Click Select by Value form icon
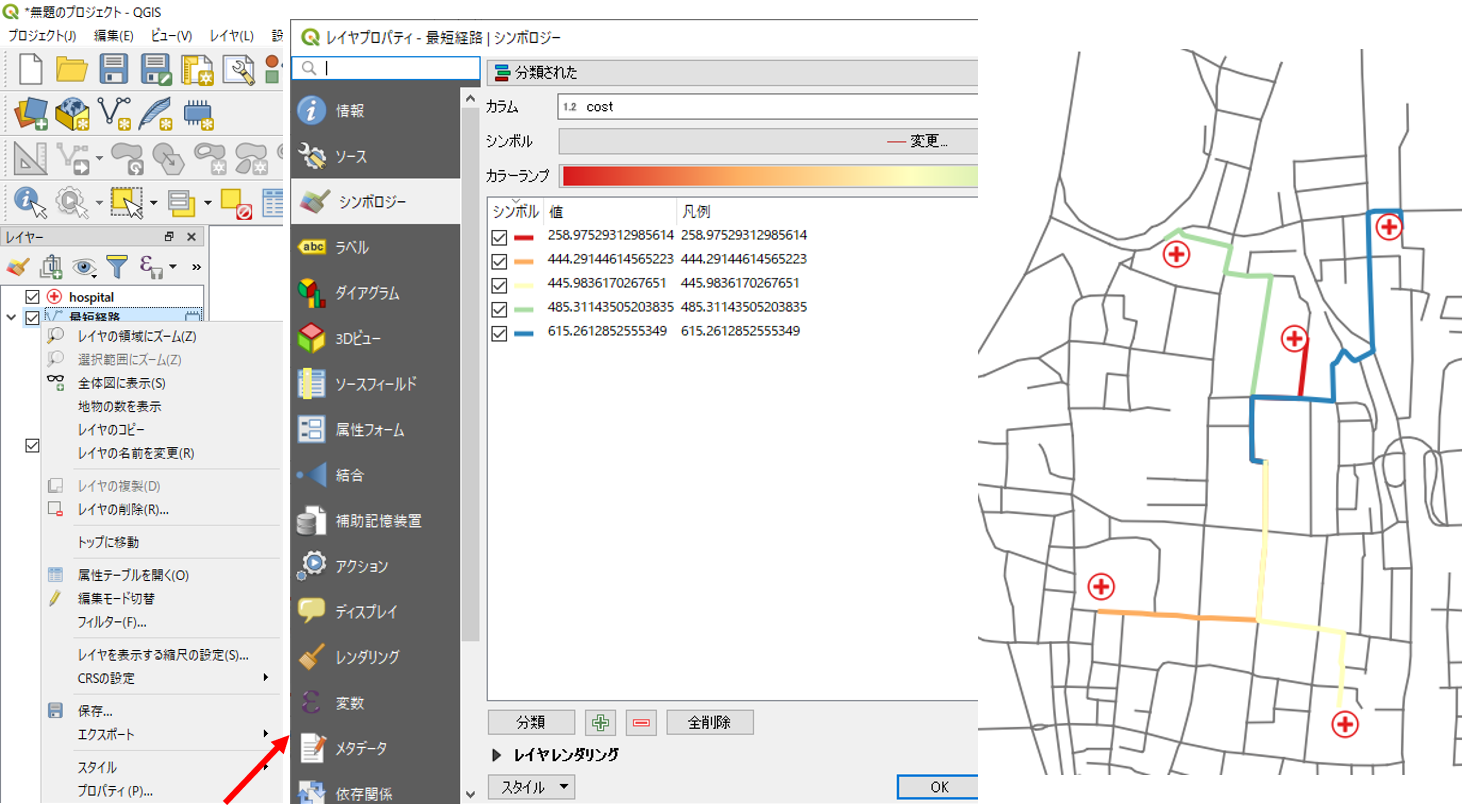 [x=182, y=202]
